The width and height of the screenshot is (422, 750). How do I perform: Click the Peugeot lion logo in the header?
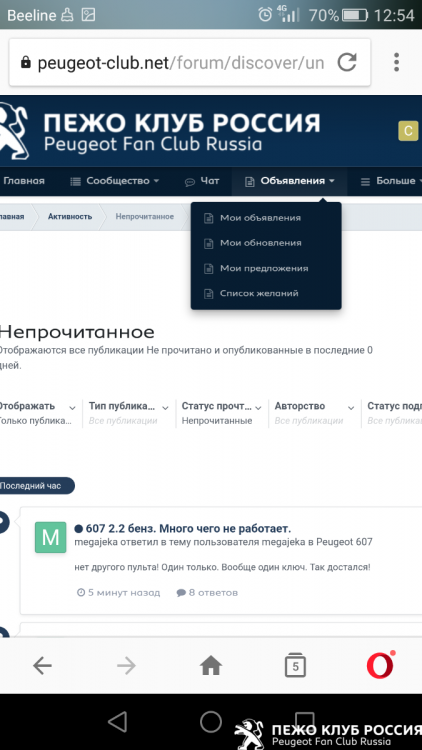[14, 131]
